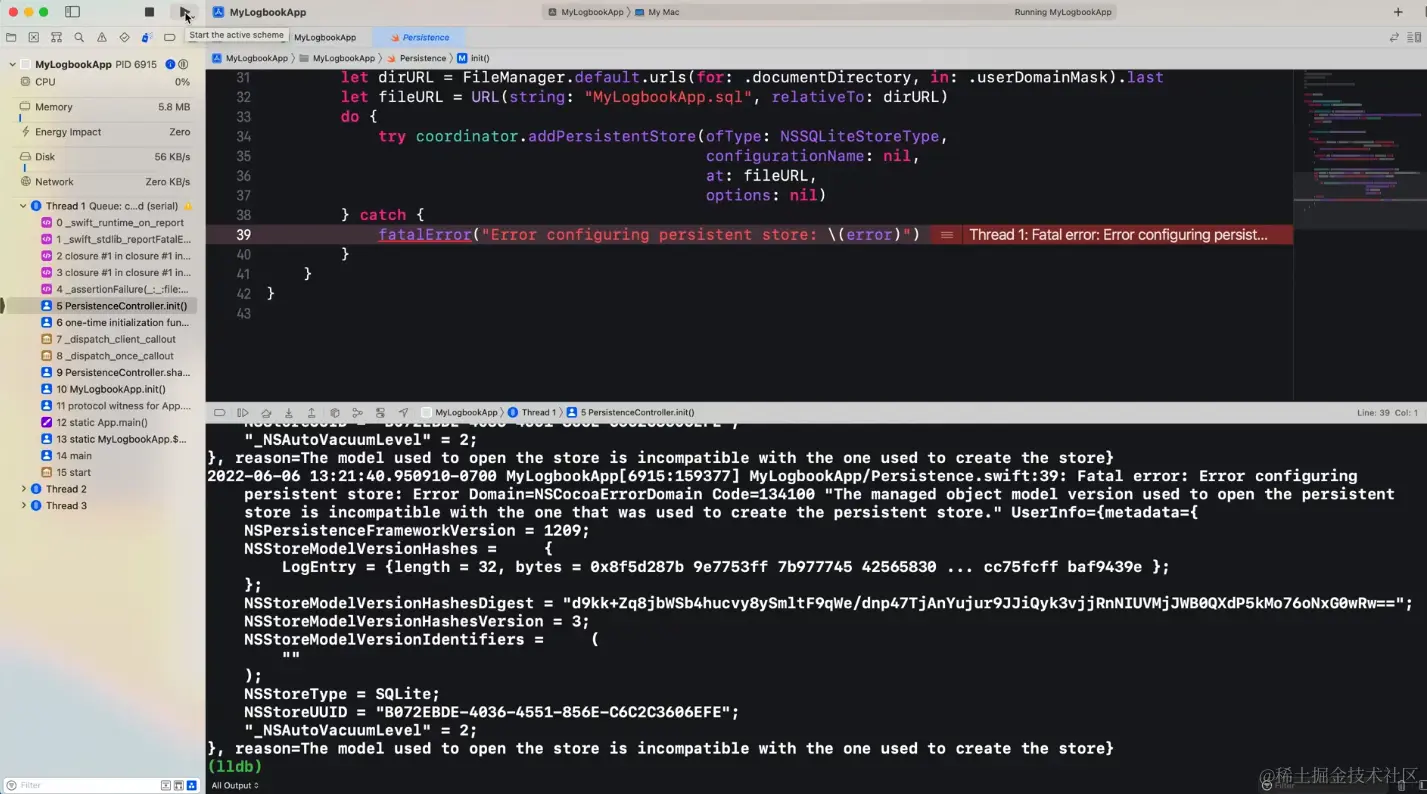Open the All Output console dropdown
Viewport: 1427px width, 794px height.
235,786
